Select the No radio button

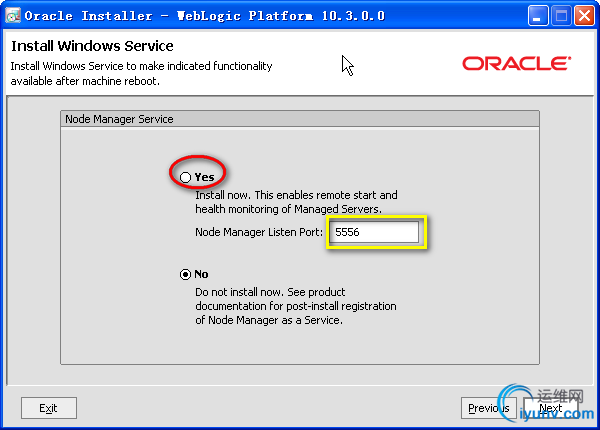coord(186,274)
